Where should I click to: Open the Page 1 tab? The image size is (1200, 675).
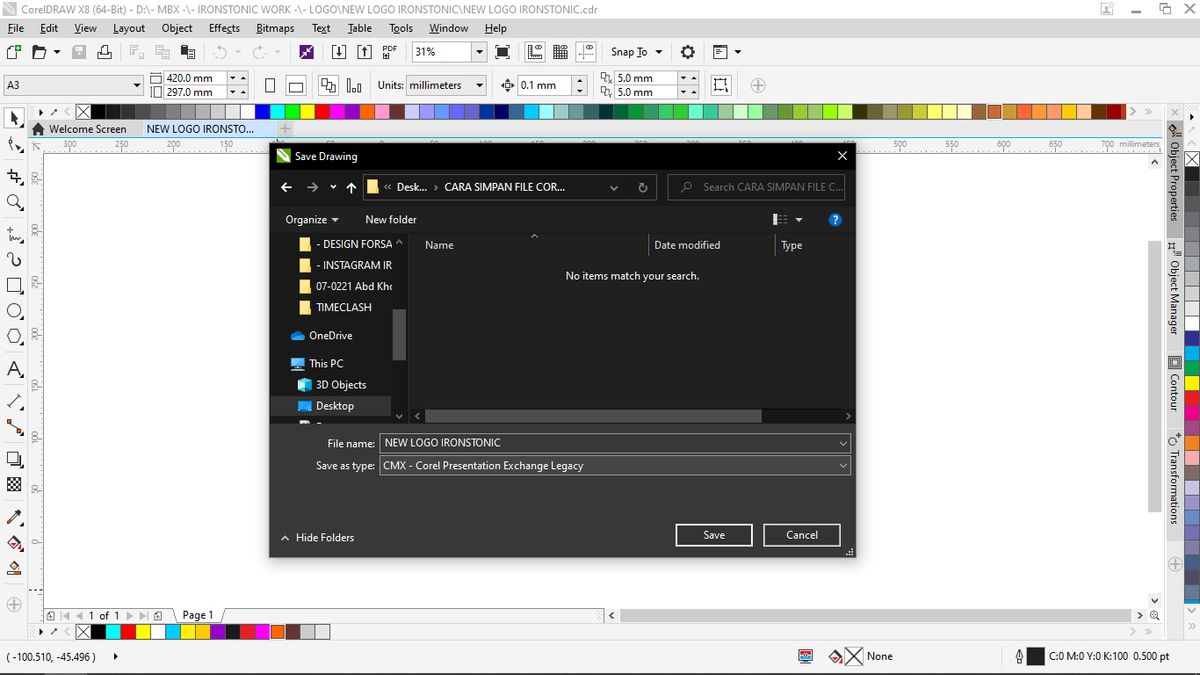[x=197, y=615]
